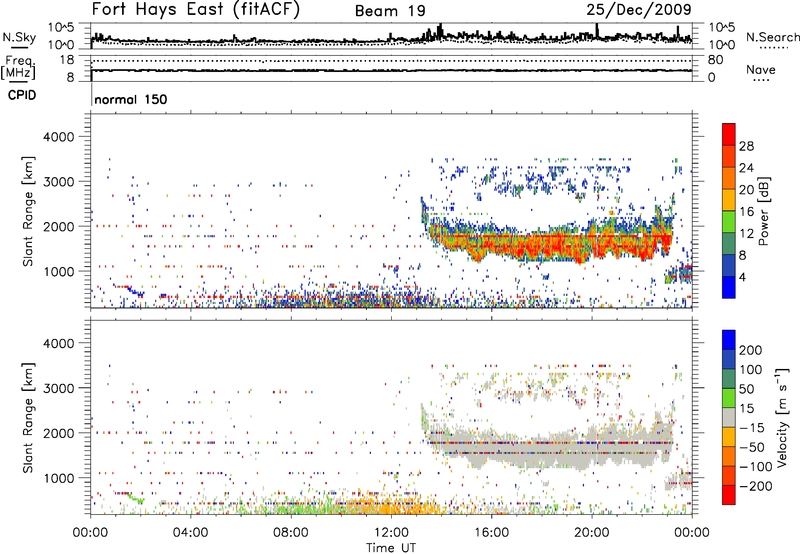Click the "4000" tick on power panel axis
The height and width of the screenshot is (554, 800).
click(59, 137)
